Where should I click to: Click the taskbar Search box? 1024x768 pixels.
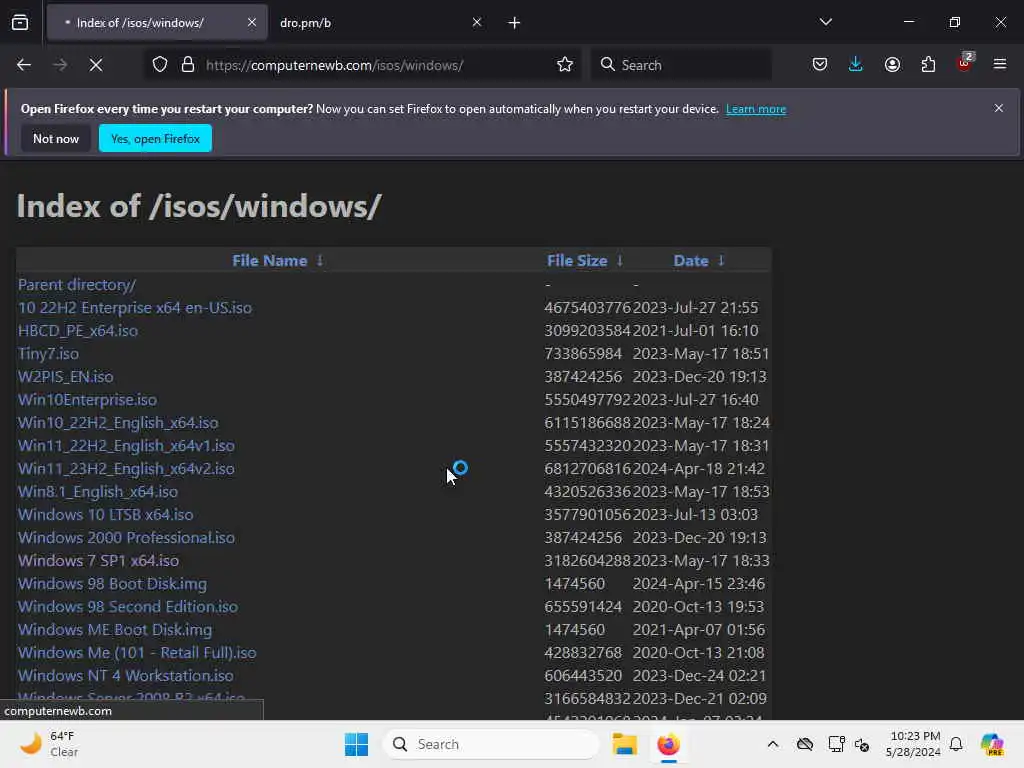(x=491, y=744)
